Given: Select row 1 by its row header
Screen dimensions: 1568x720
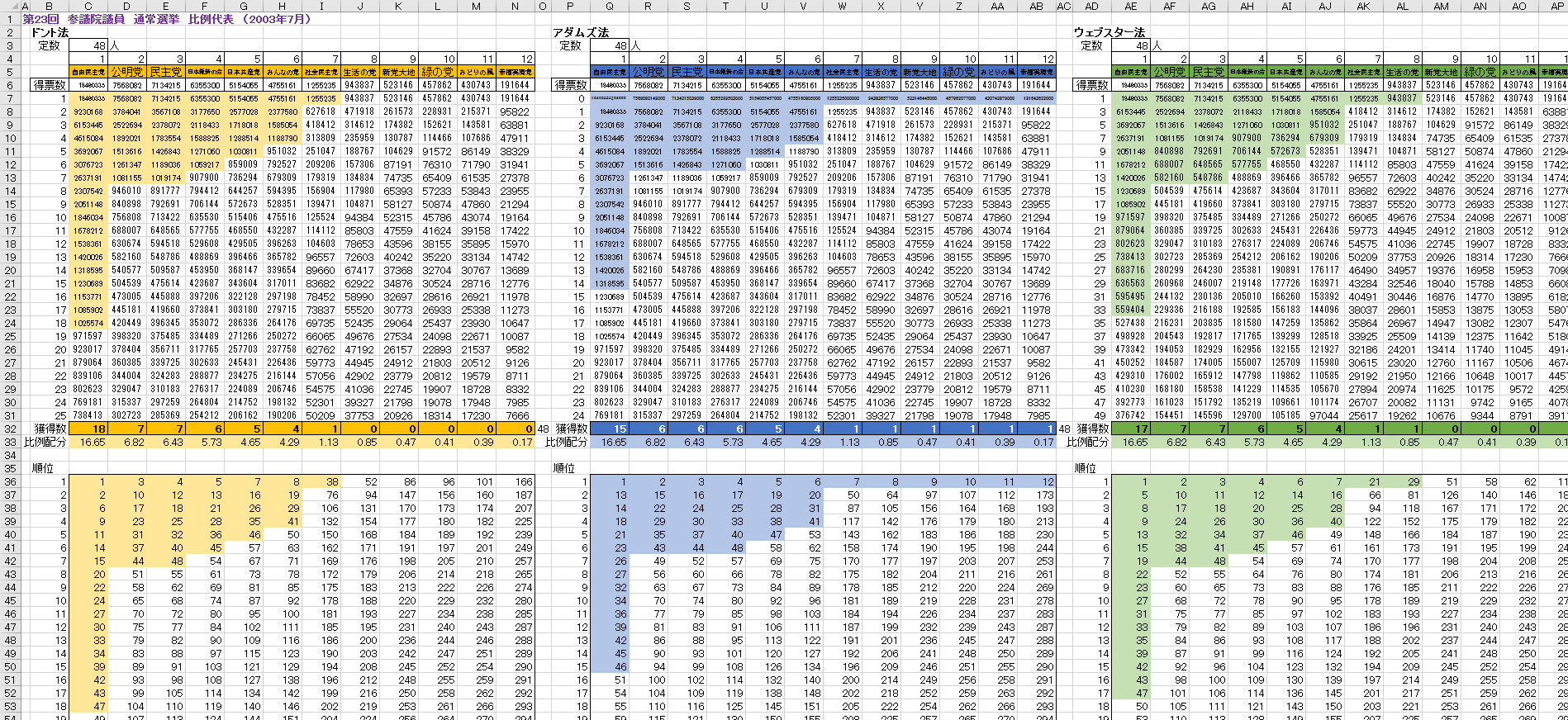Looking at the screenshot, I should [x=11, y=19].
